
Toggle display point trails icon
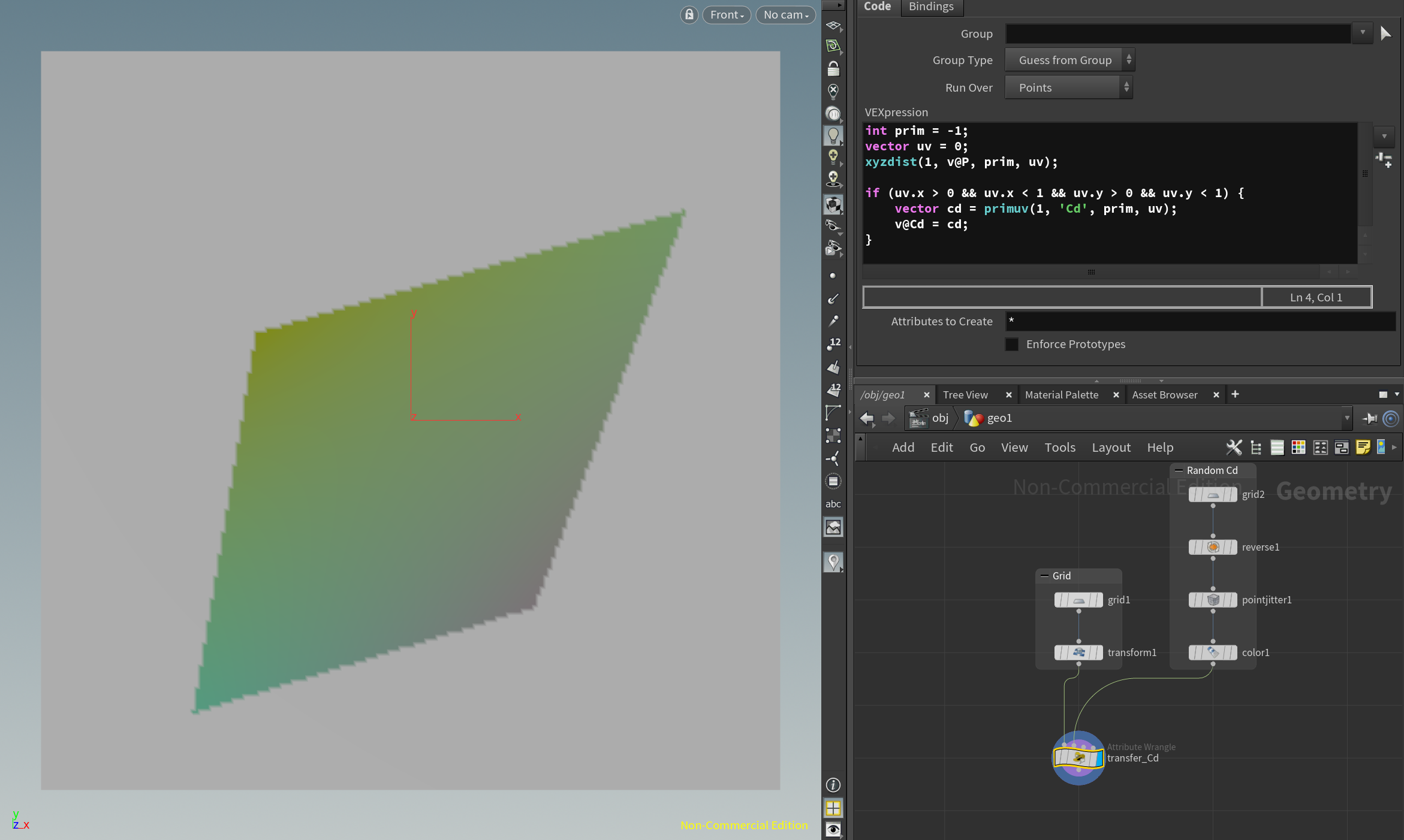point(833,321)
